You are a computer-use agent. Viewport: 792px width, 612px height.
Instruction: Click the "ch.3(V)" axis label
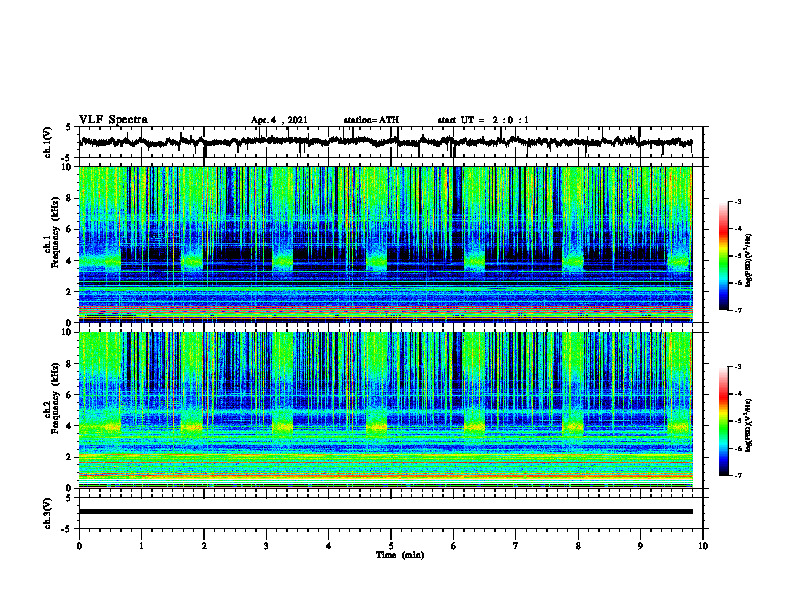(48, 513)
